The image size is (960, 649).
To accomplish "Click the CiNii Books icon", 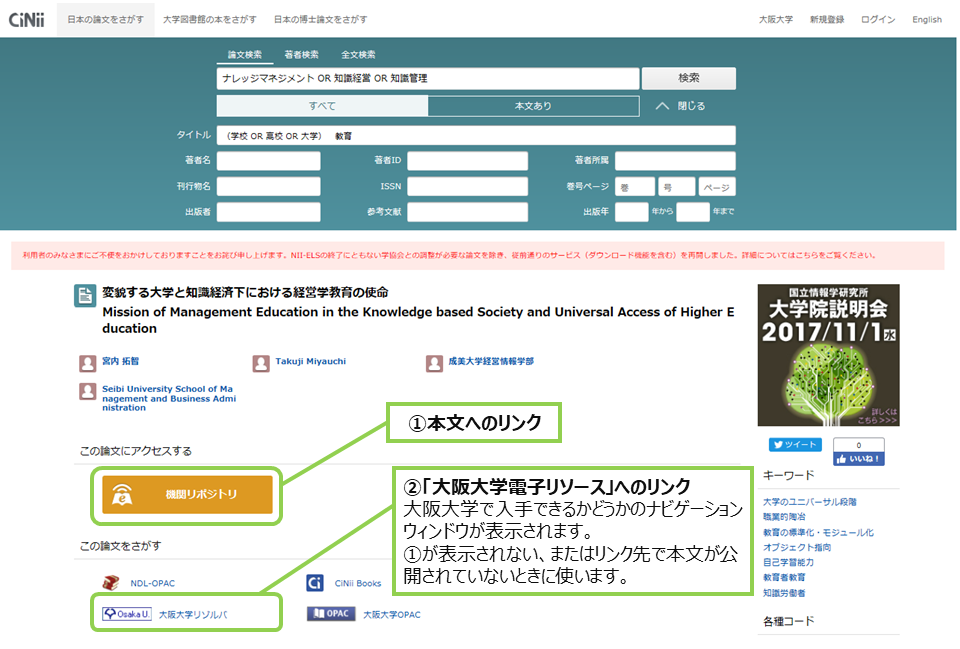I will pos(315,583).
